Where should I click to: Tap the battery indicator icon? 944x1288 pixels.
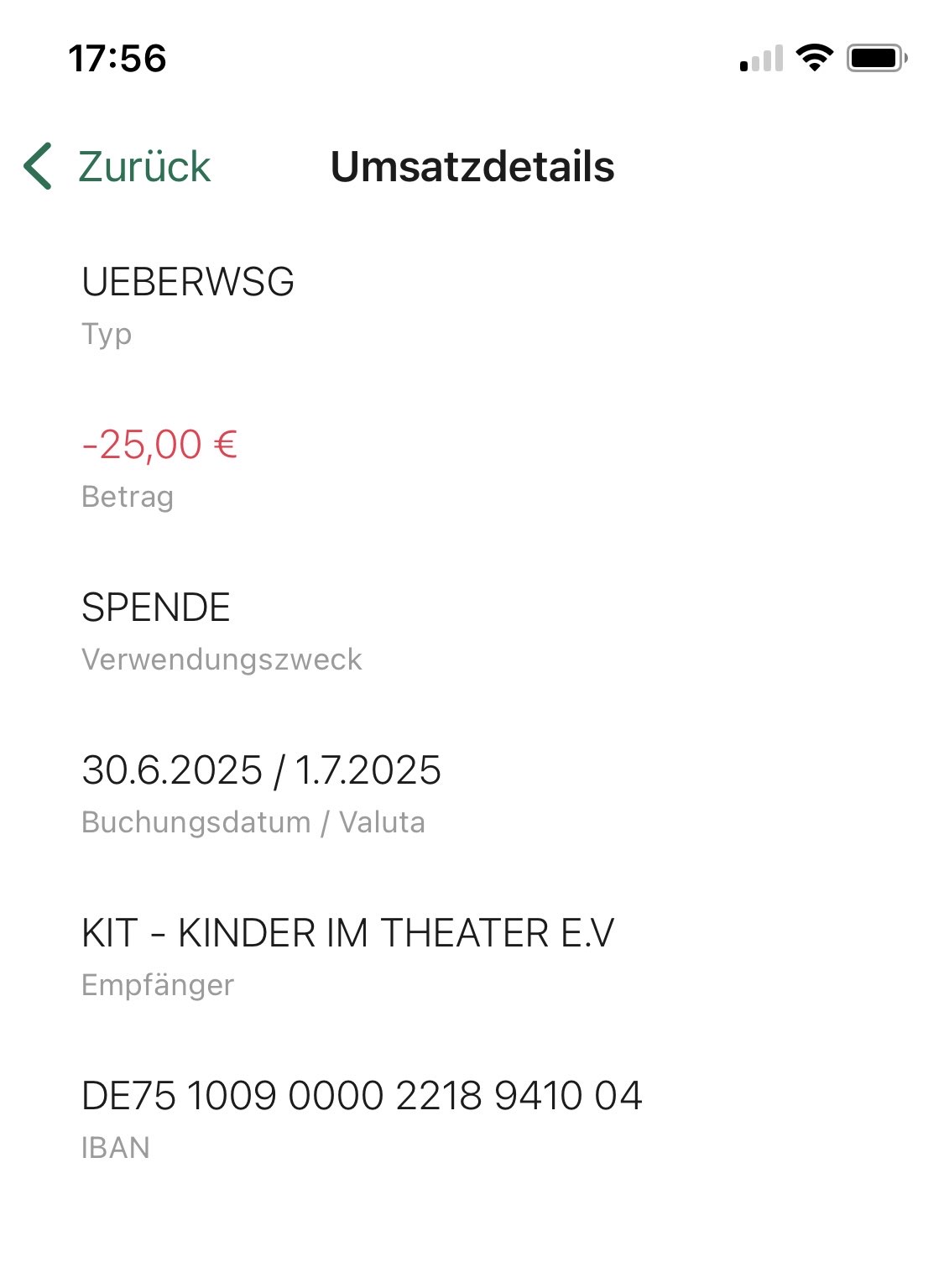877,58
